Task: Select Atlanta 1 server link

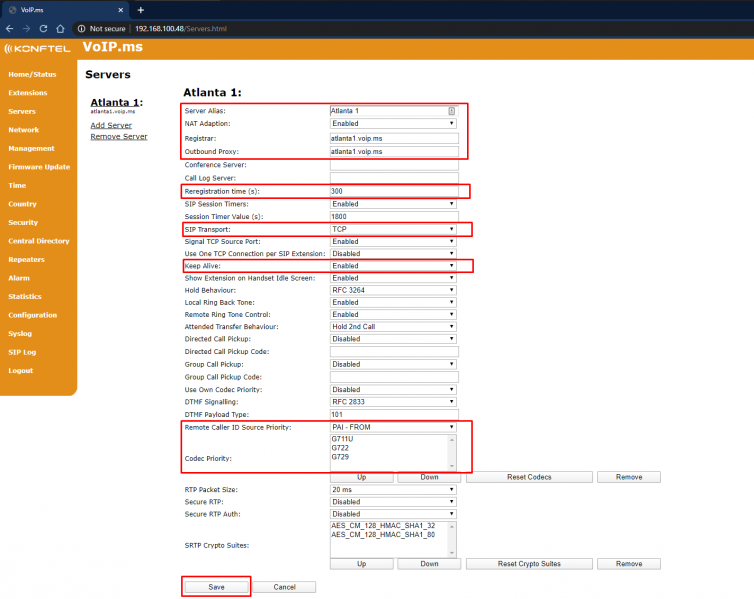Action: [x=116, y=102]
